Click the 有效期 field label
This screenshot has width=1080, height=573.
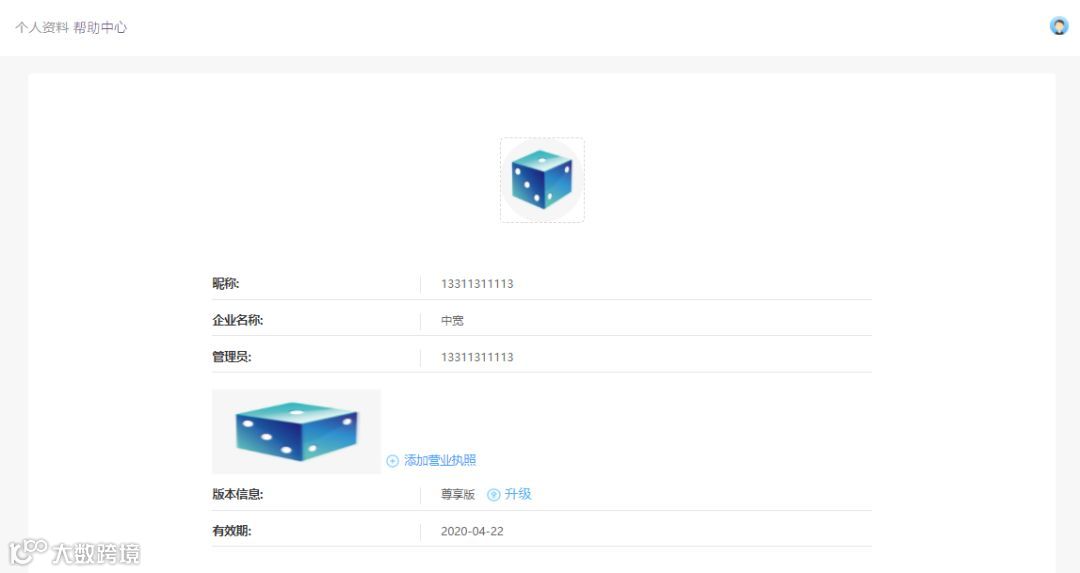tap(231, 531)
